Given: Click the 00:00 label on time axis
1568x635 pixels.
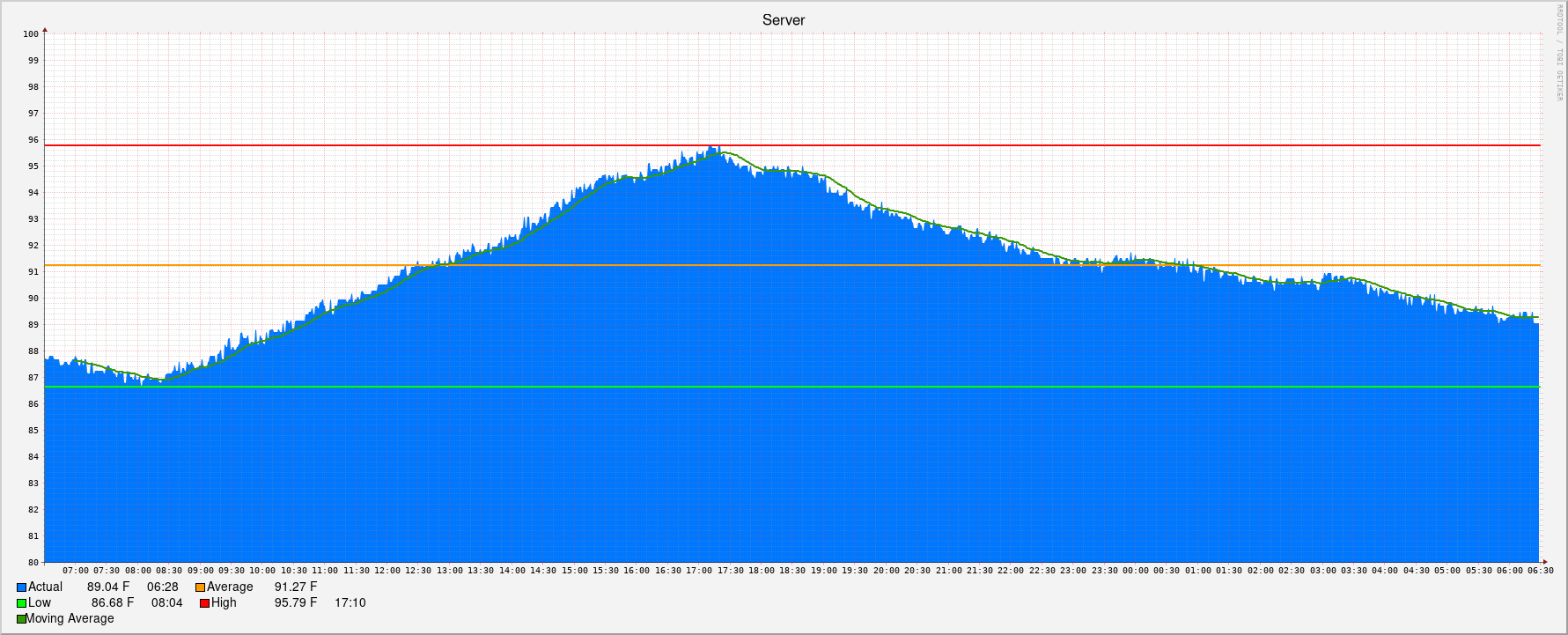Looking at the screenshot, I should [x=1136, y=571].
